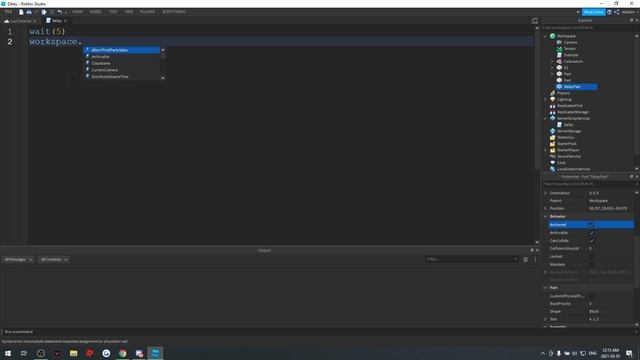The width and height of the screenshot is (640, 360).
Task: Open the notification center icon
Action: (x=629, y=353)
